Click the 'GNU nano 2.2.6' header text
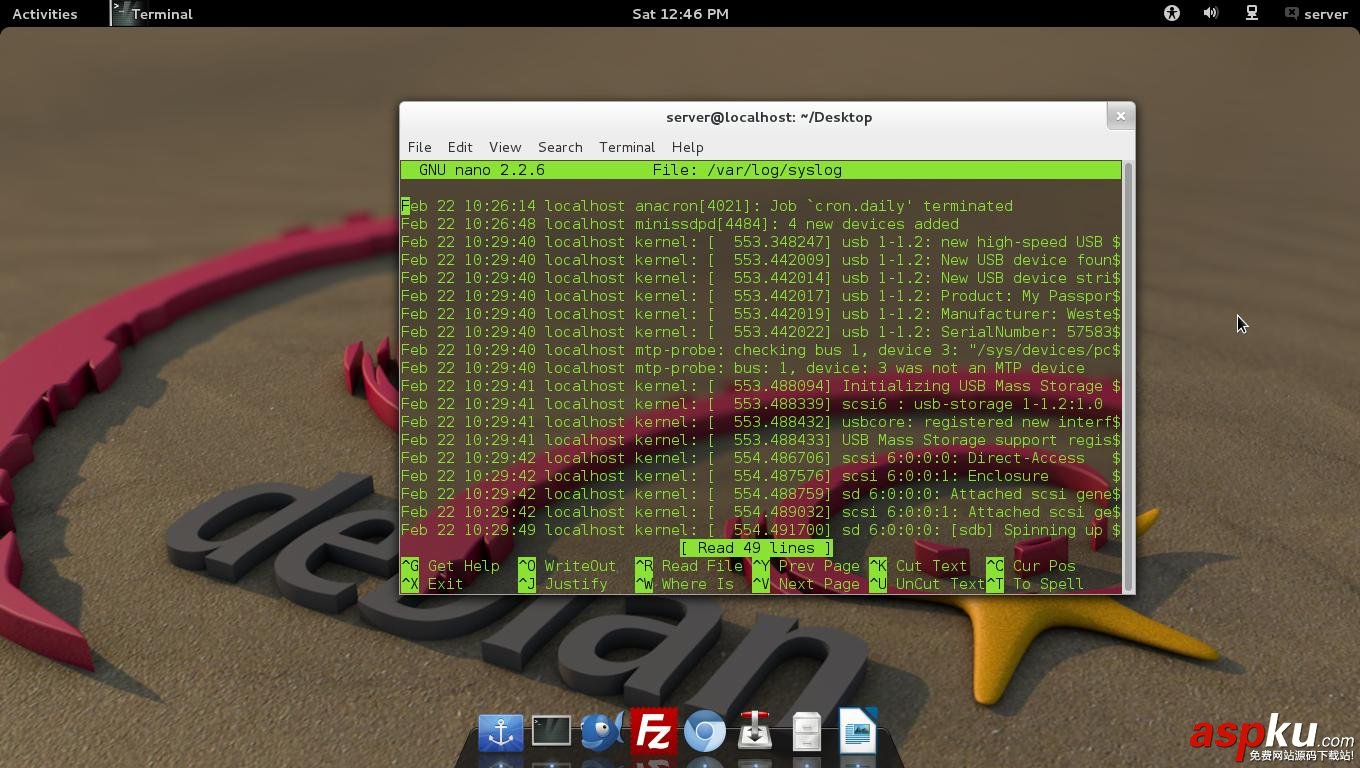Viewport: 1360px width, 768px height. [482, 170]
